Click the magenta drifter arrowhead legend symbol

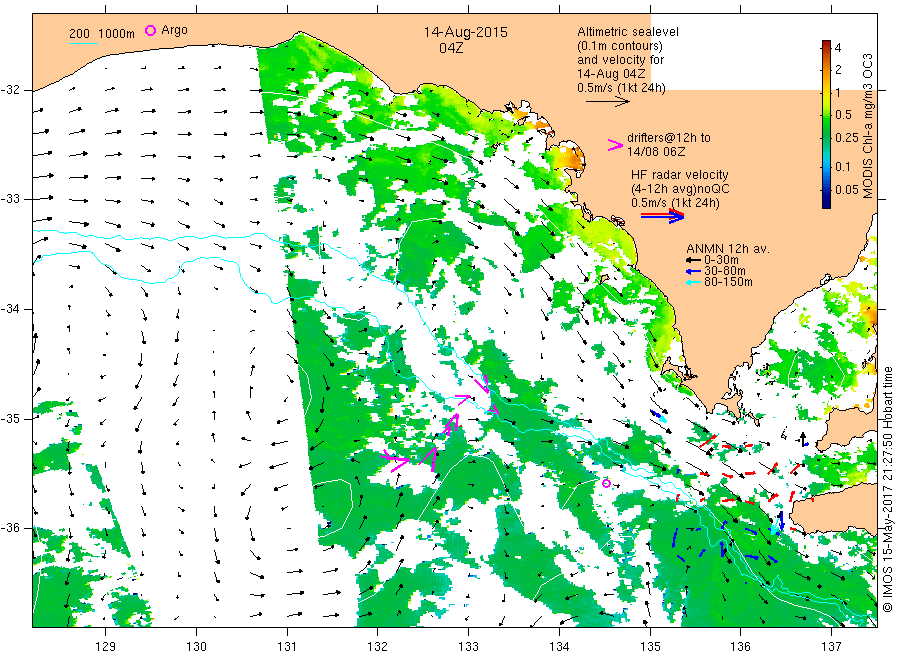(615, 145)
